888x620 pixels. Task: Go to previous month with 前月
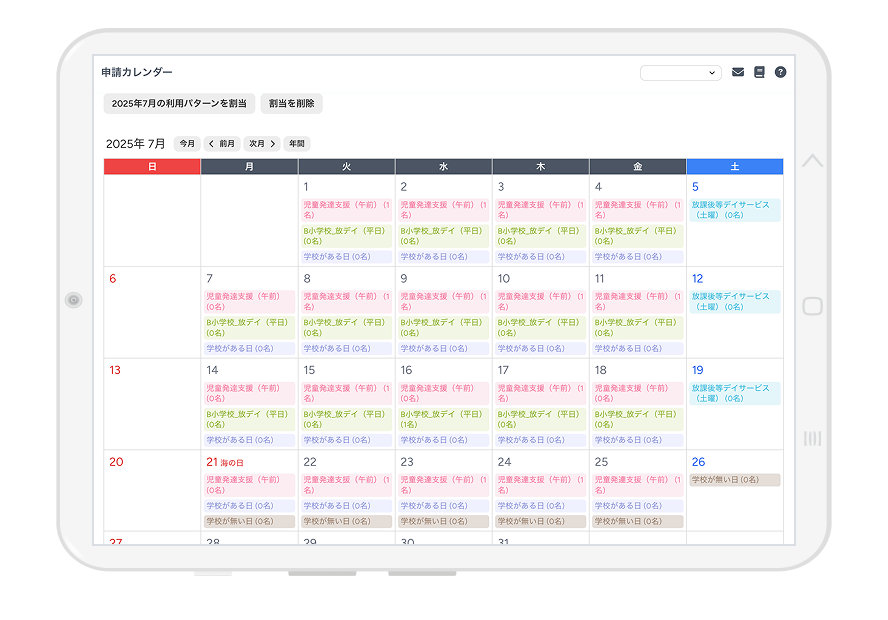[x=221, y=144]
